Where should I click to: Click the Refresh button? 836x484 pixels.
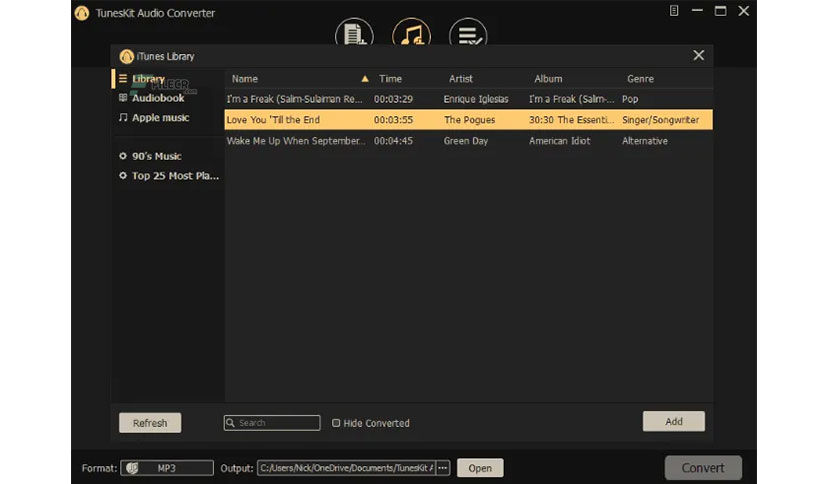[x=150, y=423]
